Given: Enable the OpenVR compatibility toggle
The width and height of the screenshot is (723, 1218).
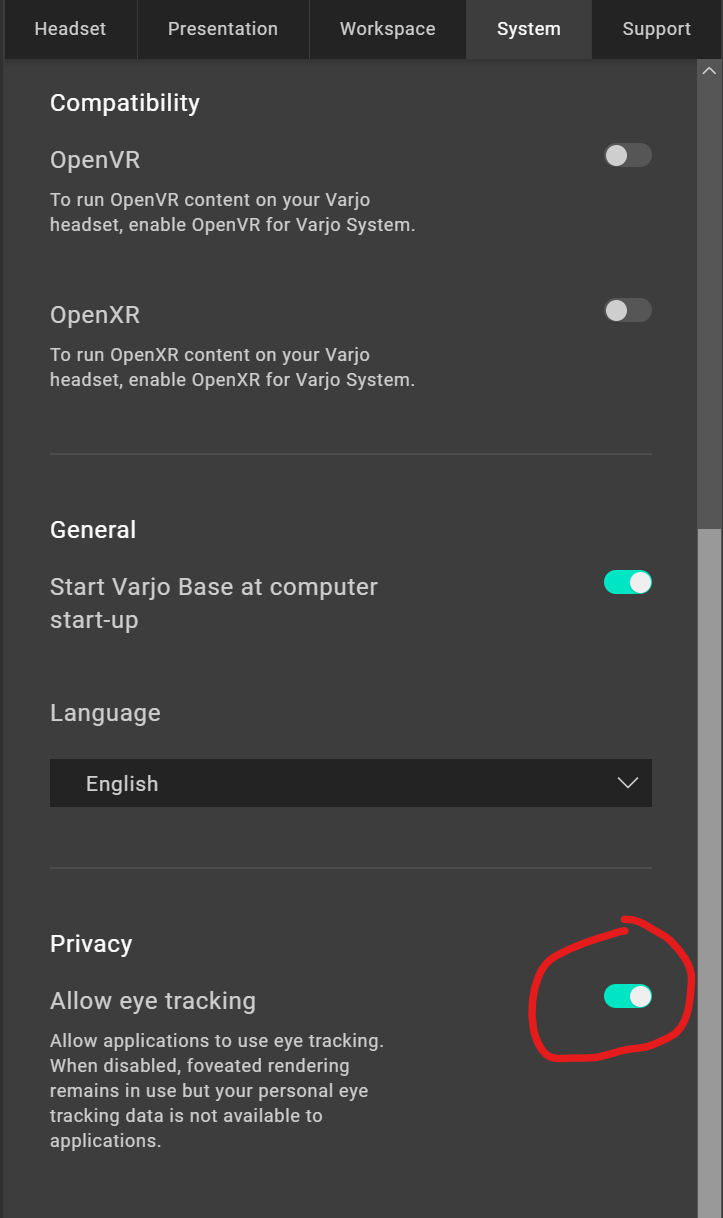Looking at the screenshot, I should tap(627, 155).
